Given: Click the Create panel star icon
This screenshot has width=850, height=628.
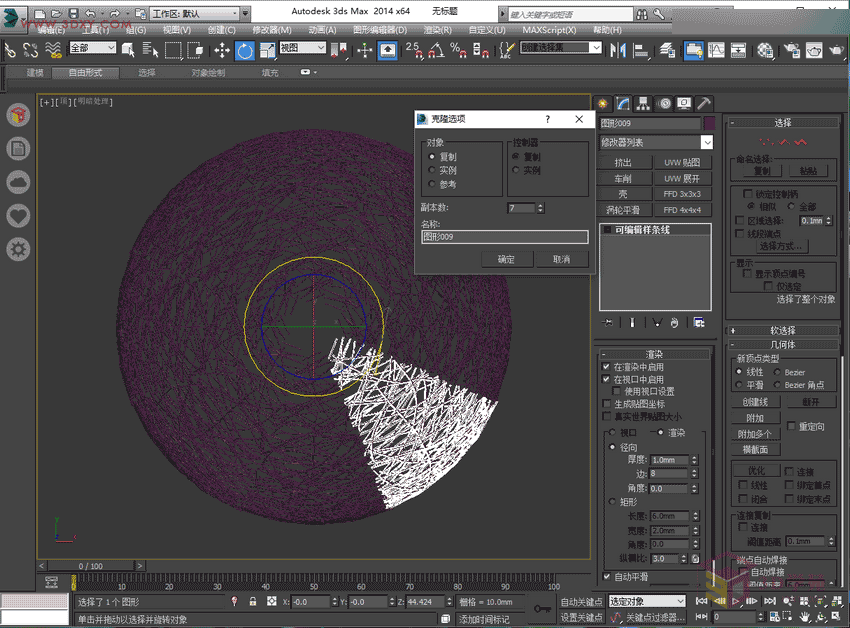Looking at the screenshot, I should (603, 103).
